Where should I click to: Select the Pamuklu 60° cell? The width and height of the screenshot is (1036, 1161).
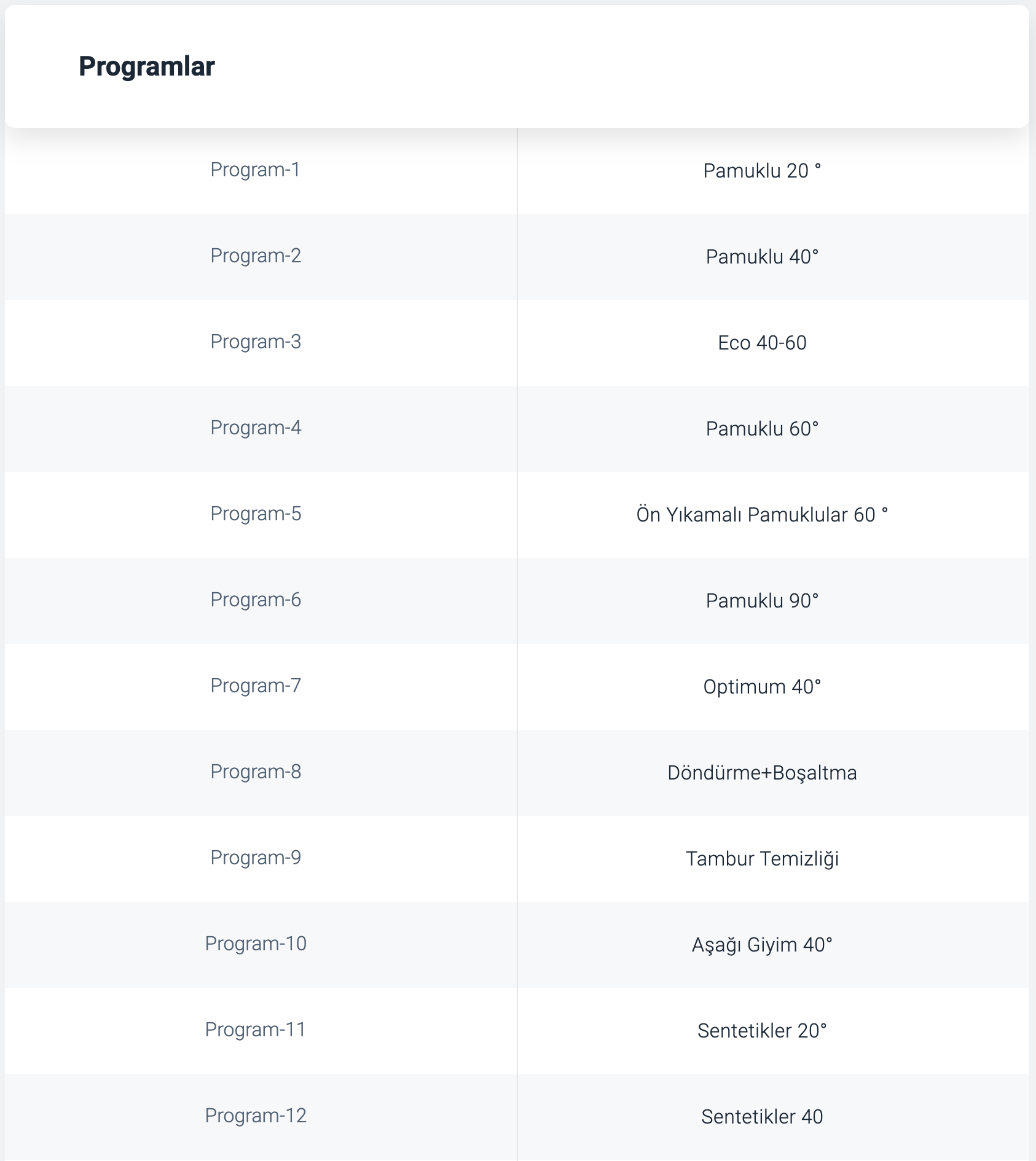762,429
